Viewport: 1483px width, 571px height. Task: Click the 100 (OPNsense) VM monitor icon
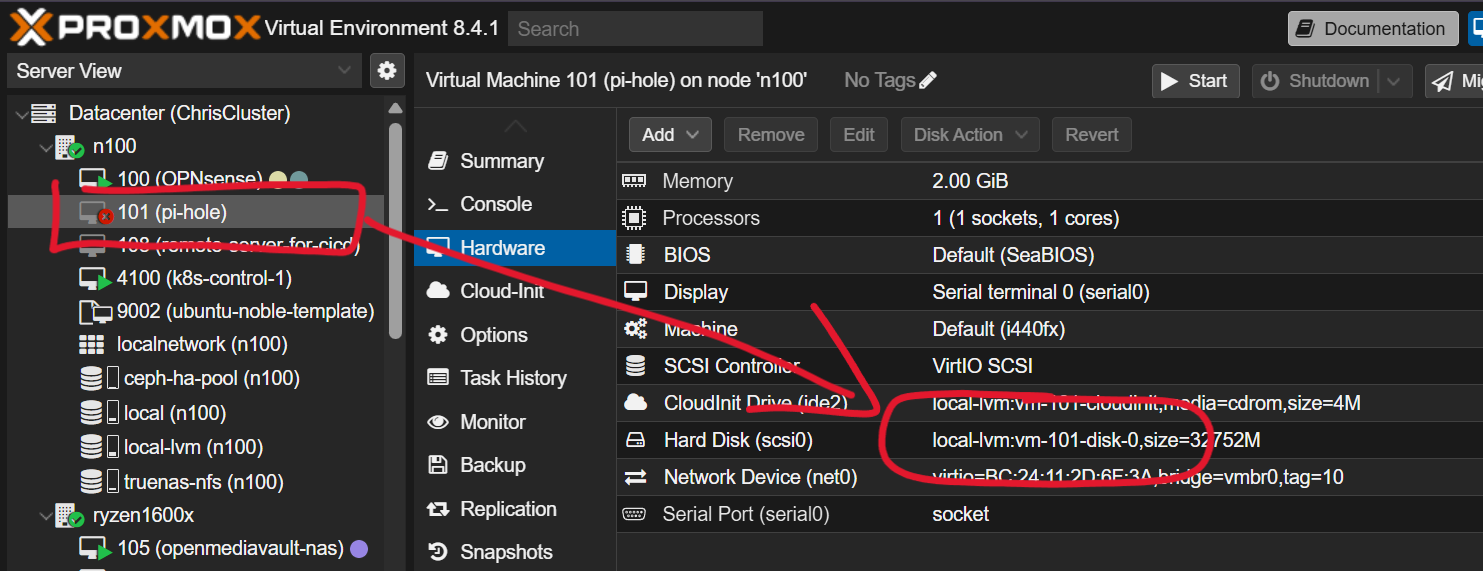95,180
